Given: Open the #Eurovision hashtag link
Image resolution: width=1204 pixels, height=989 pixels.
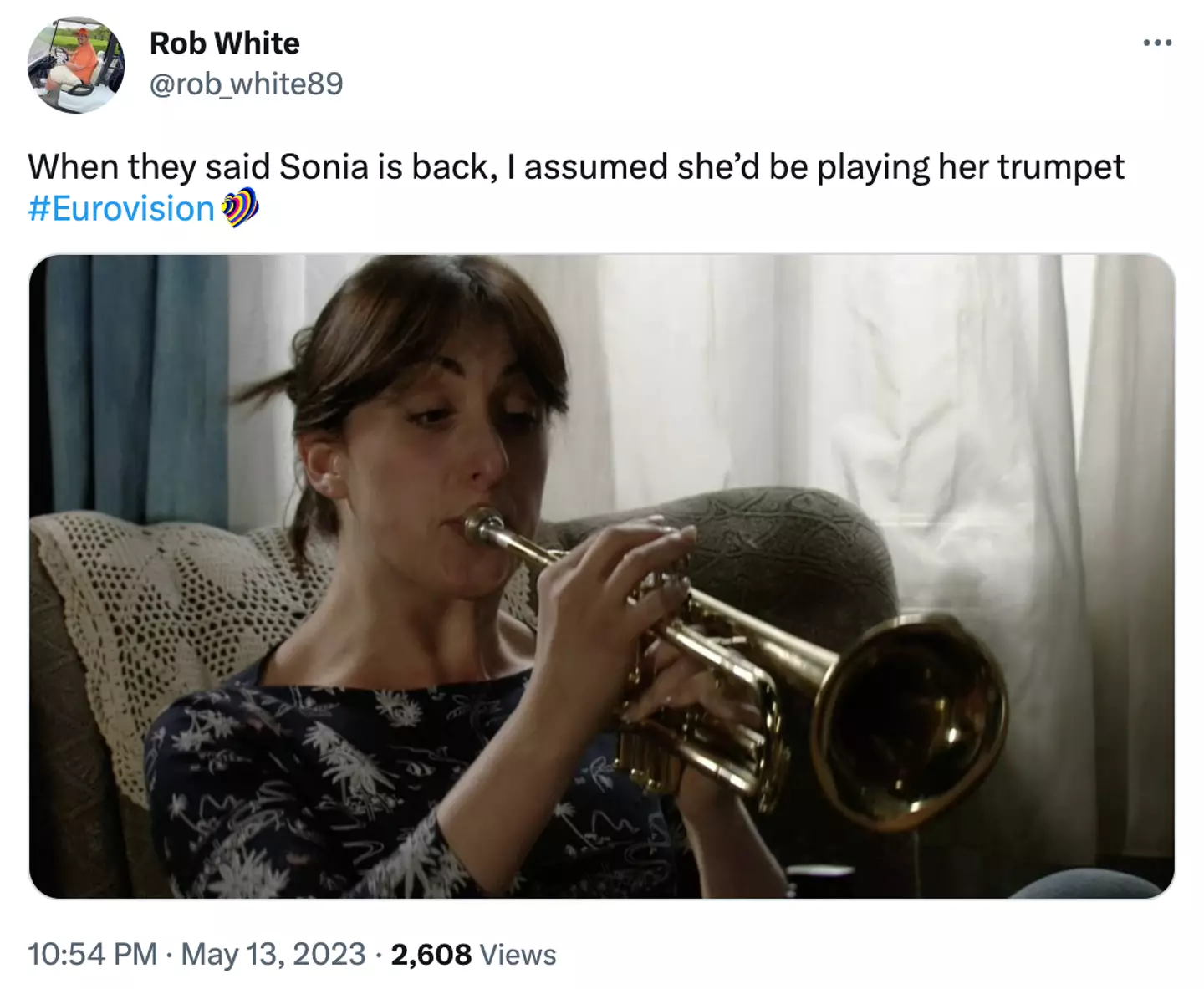Looking at the screenshot, I should coord(121,209).
